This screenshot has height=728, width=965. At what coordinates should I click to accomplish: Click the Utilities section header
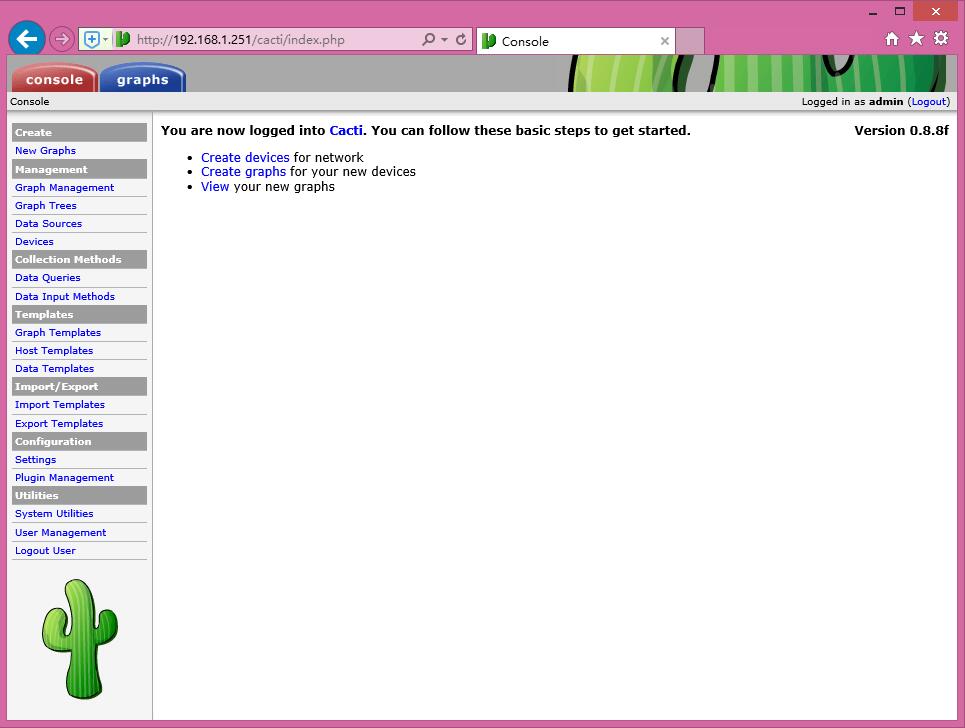tap(79, 495)
